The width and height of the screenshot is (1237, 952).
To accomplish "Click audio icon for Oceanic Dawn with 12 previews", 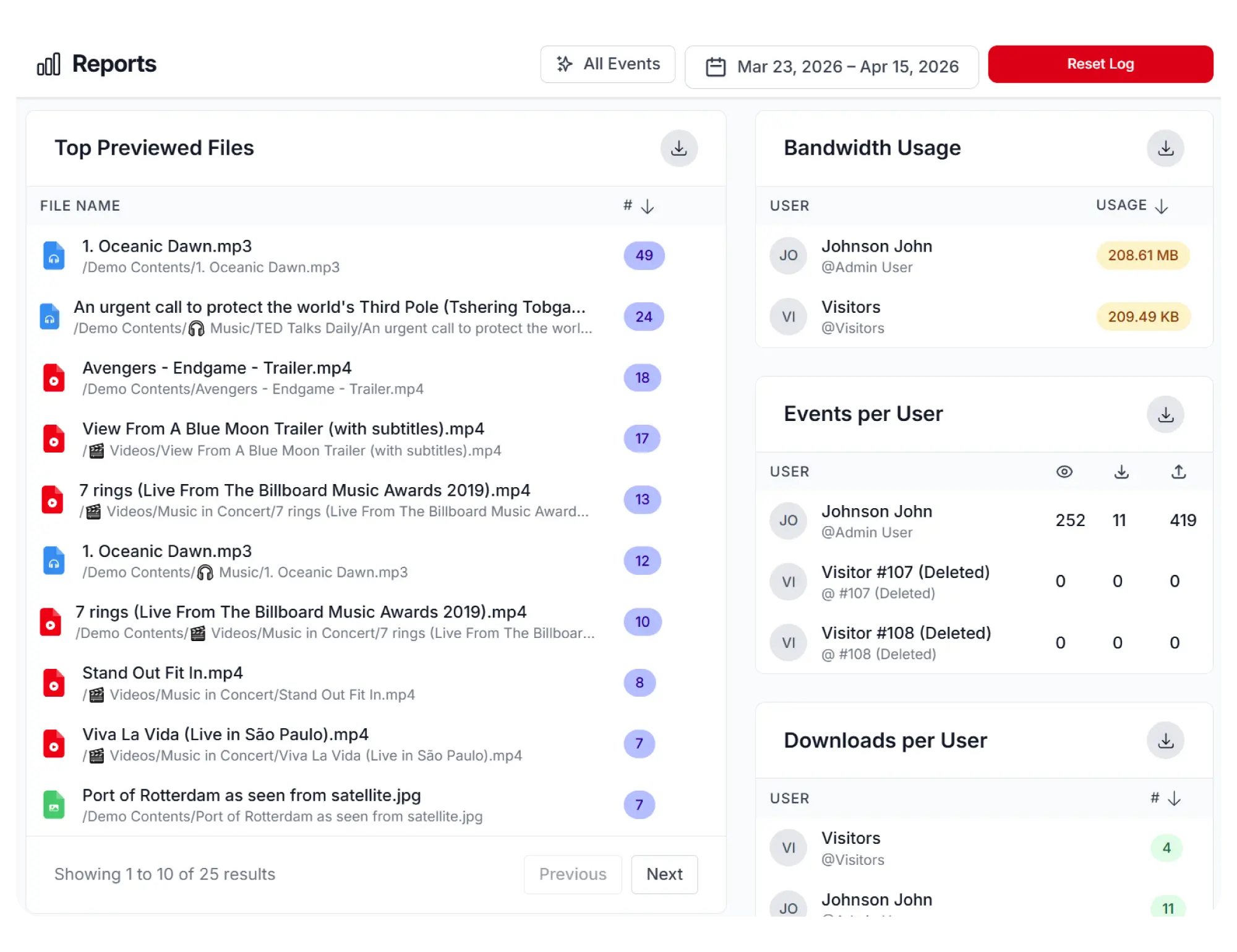I will (x=54, y=561).
